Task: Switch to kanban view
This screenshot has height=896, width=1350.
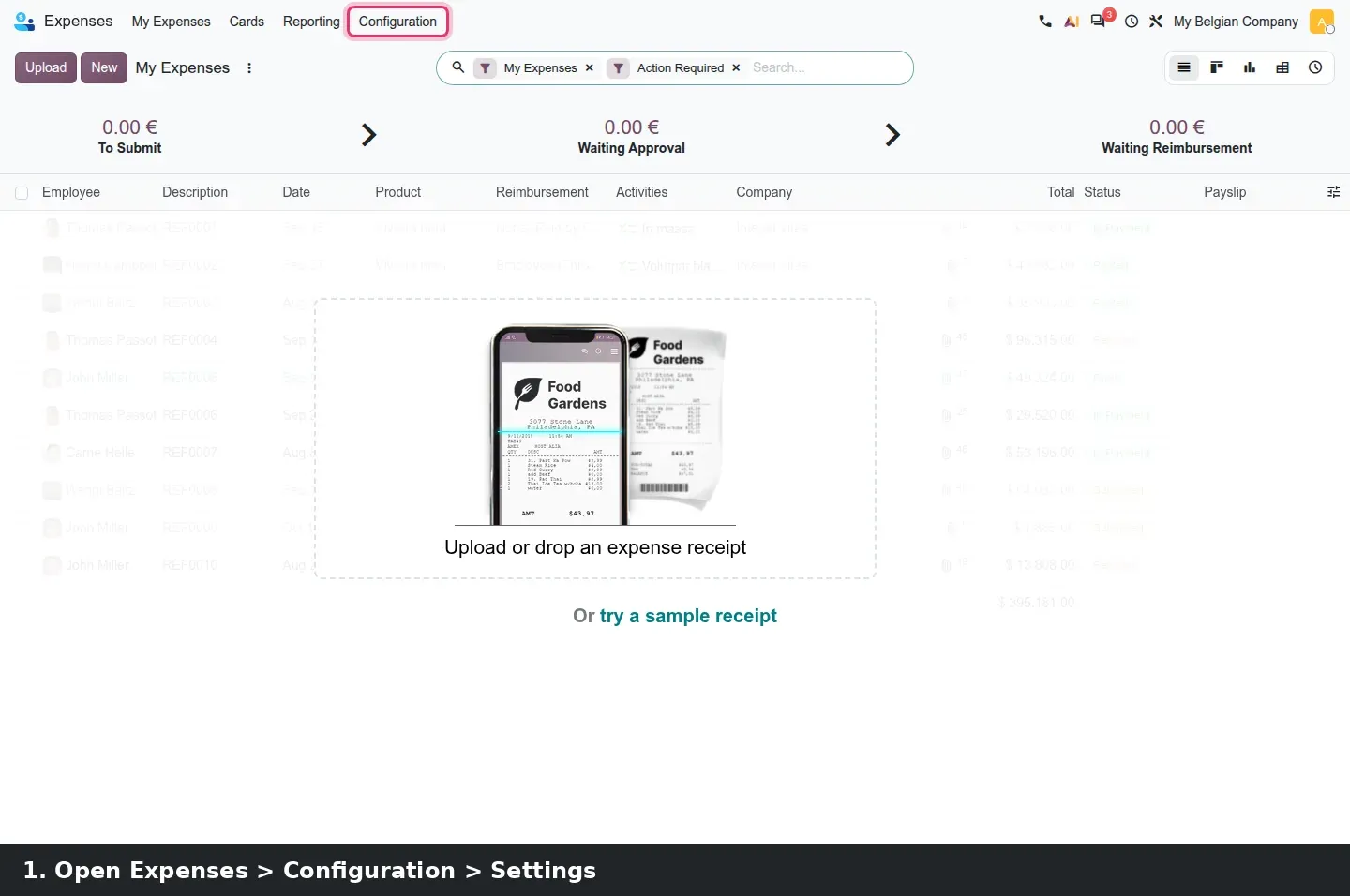Action: coord(1217,67)
